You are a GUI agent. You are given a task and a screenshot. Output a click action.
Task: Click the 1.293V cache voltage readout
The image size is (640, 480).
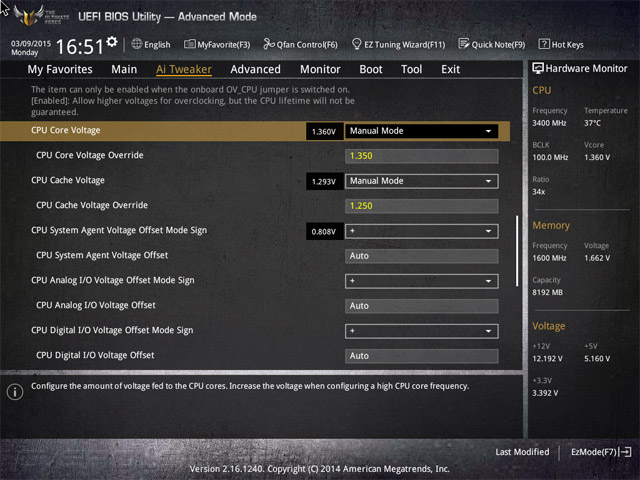(324, 182)
